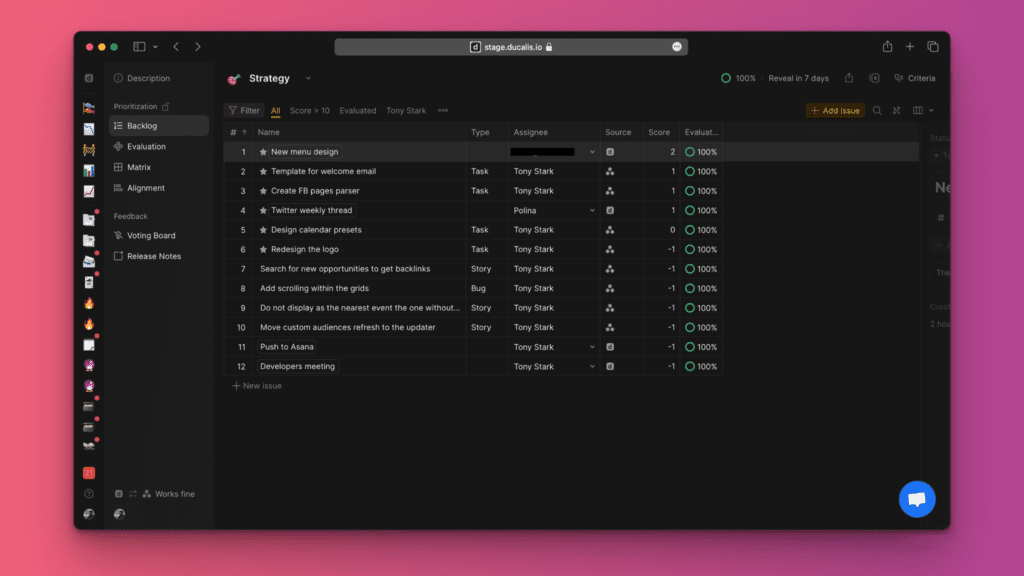Open the search in the backlog toolbar

point(877,110)
